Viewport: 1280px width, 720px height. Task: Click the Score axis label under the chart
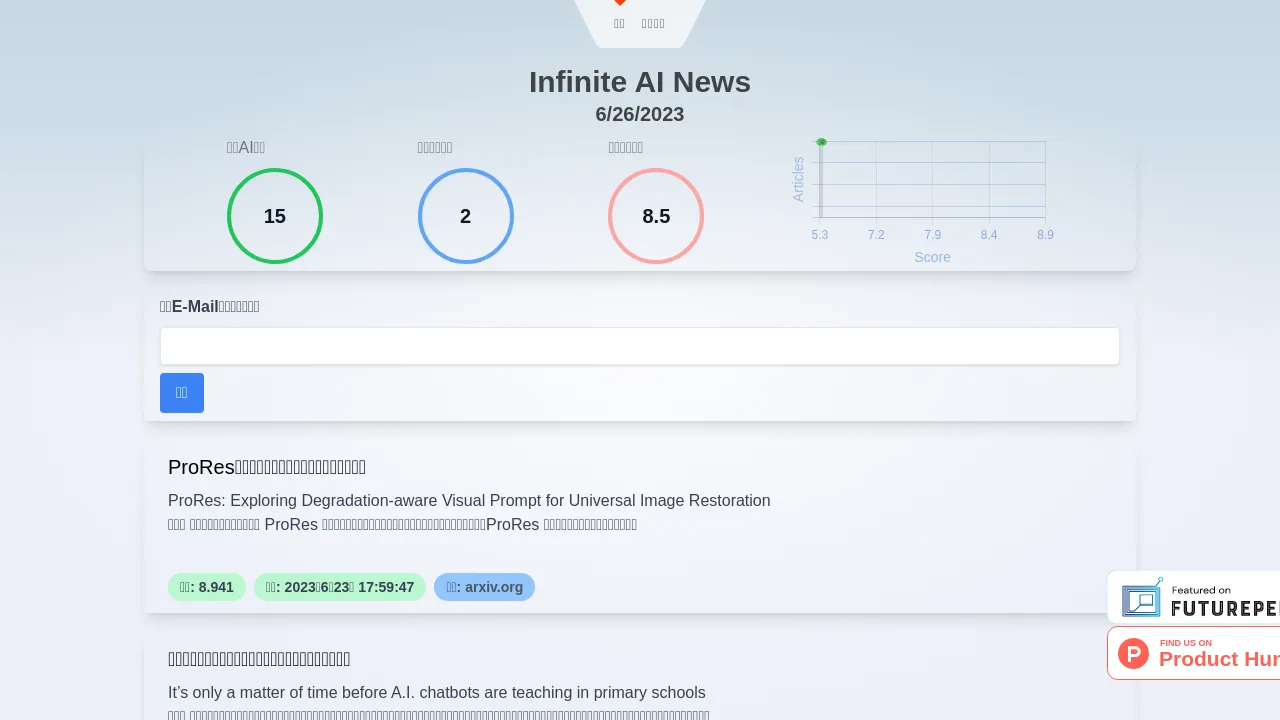(x=932, y=257)
